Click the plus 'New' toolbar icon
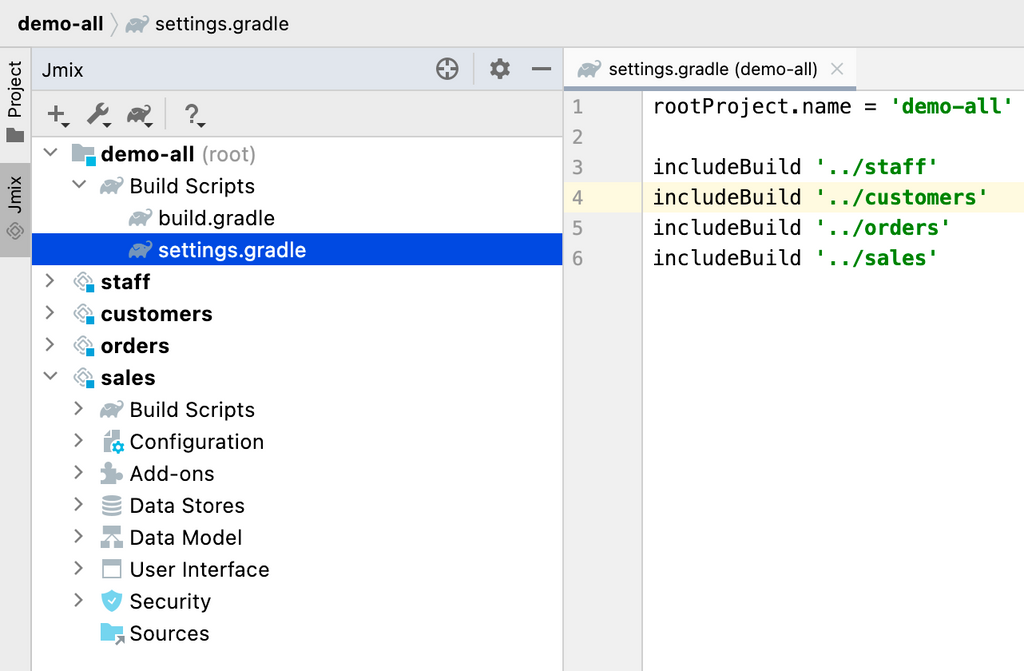Image resolution: width=1024 pixels, height=671 pixels. coord(57,115)
